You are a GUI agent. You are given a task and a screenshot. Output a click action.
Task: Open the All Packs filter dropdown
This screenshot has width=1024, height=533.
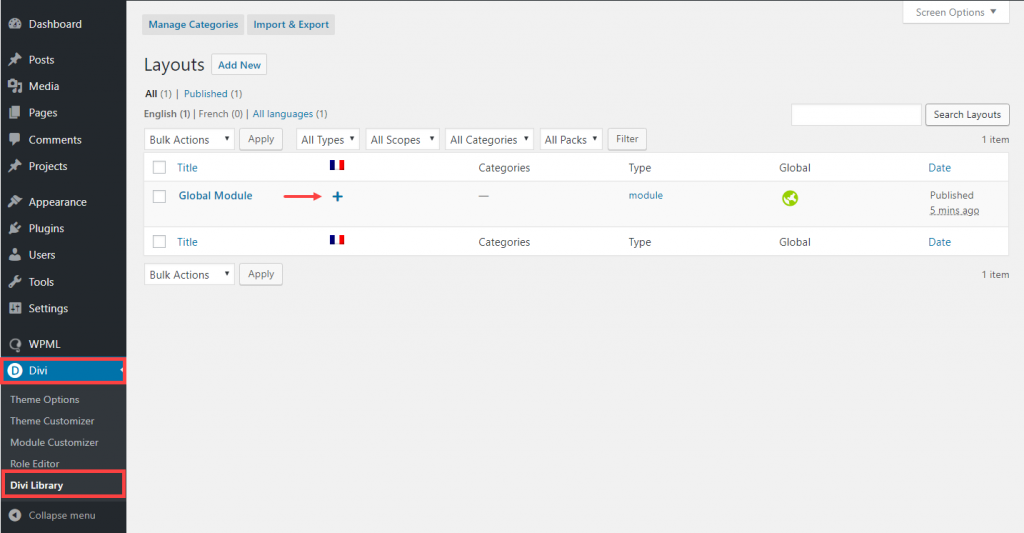571,139
